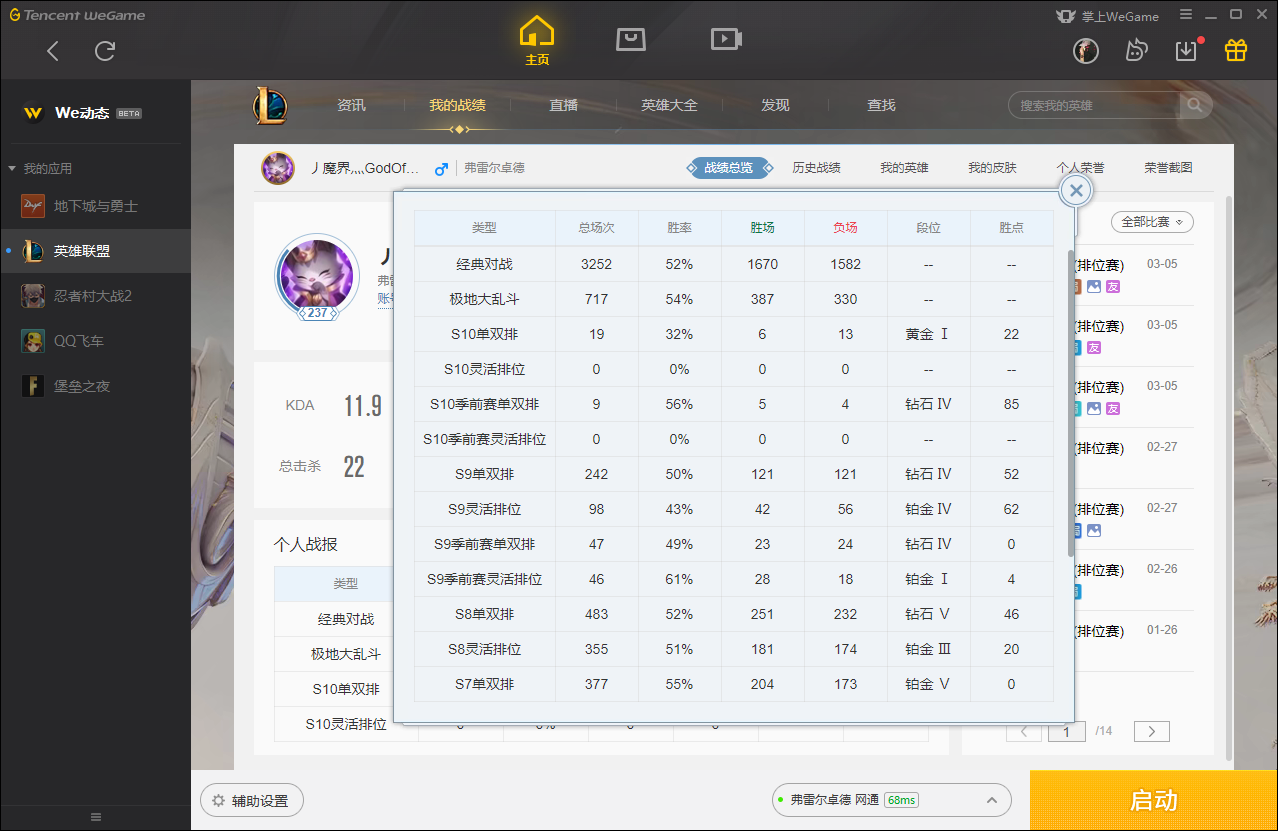Click the page number input showing 1

(1067, 732)
